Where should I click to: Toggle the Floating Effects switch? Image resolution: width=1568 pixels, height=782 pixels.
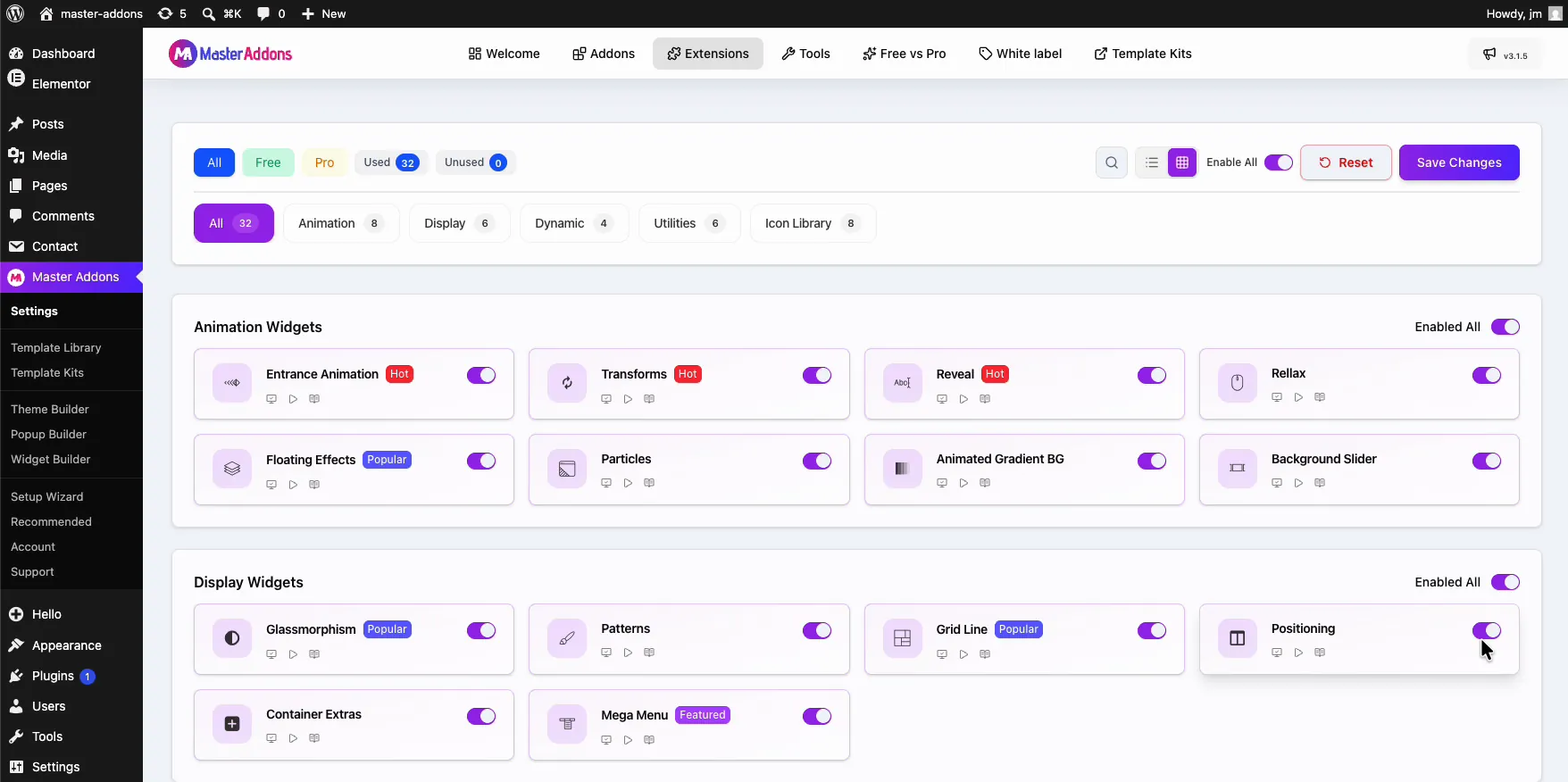pyautogui.click(x=481, y=461)
